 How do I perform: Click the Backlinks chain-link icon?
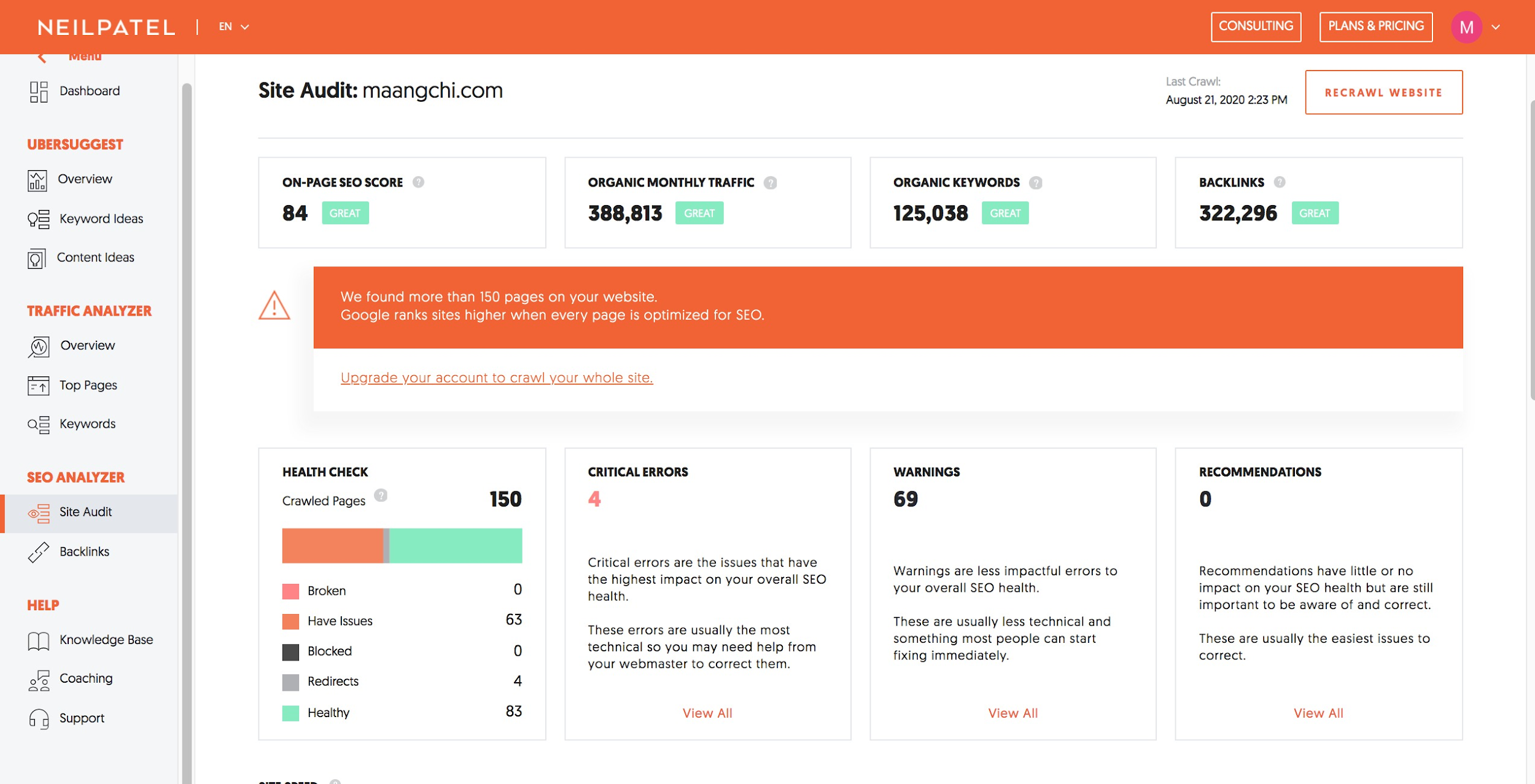(38, 552)
